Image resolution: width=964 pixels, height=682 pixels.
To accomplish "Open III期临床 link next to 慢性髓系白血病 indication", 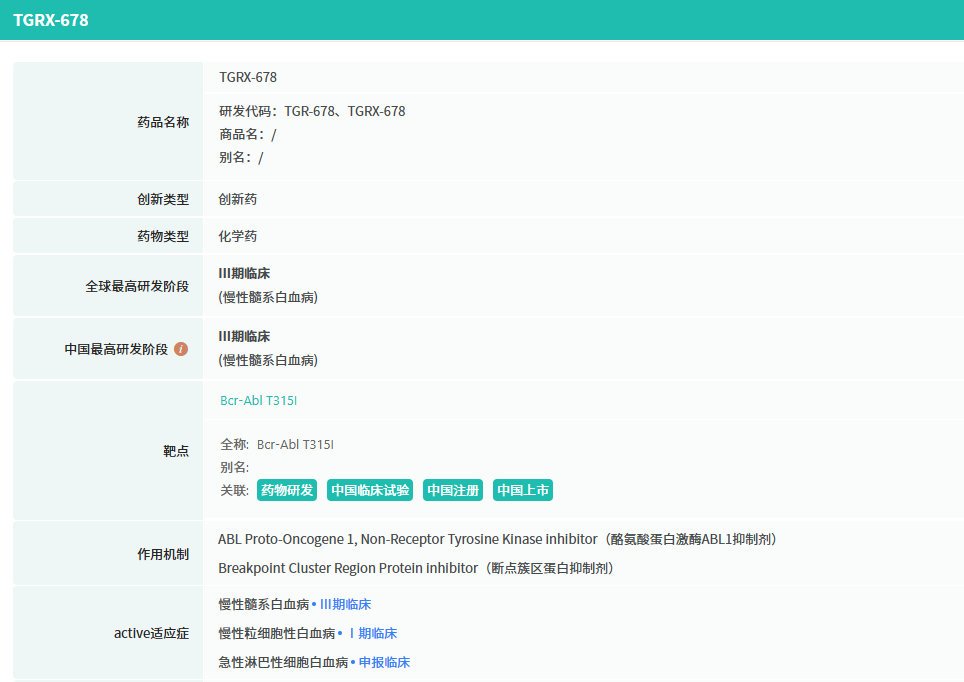I will 345,605.
